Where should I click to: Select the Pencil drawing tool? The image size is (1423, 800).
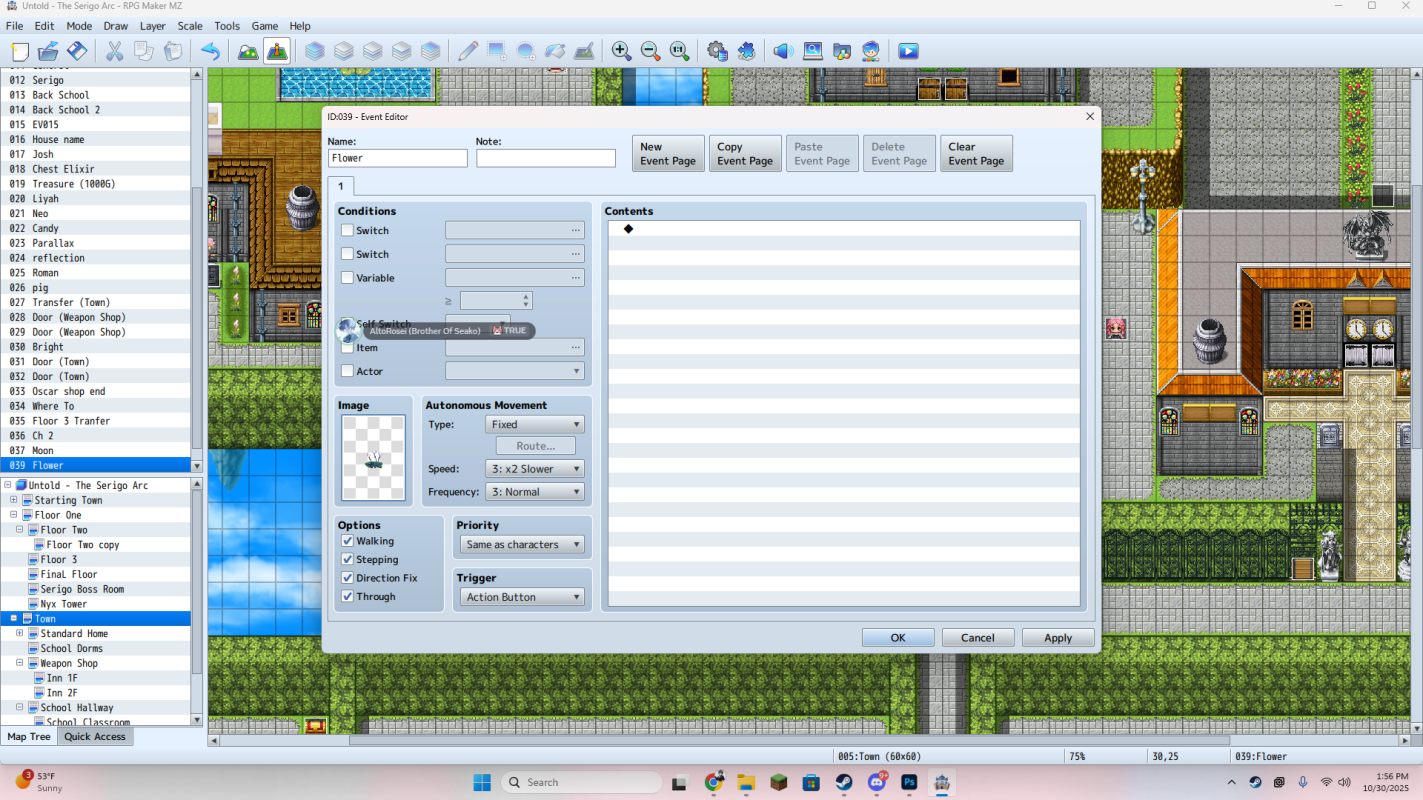[468, 51]
